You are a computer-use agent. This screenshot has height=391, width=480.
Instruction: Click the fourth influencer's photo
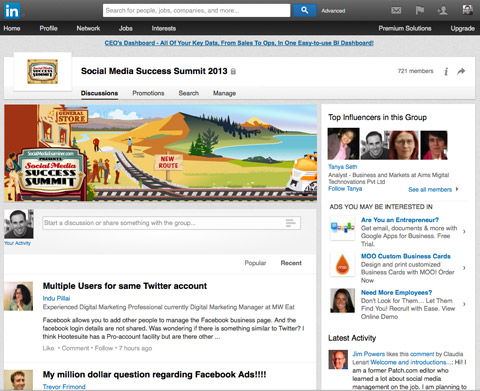pyautogui.click(x=434, y=145)
